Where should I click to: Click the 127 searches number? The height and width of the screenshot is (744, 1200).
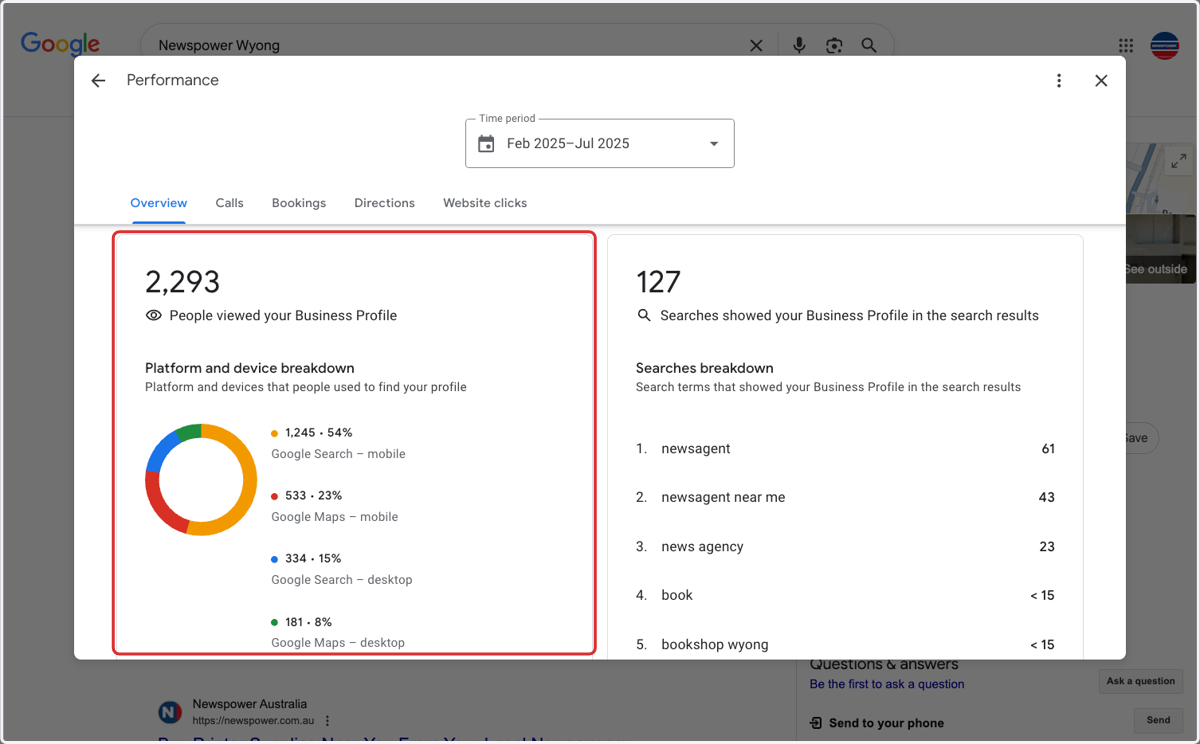[x=658, y=282]
